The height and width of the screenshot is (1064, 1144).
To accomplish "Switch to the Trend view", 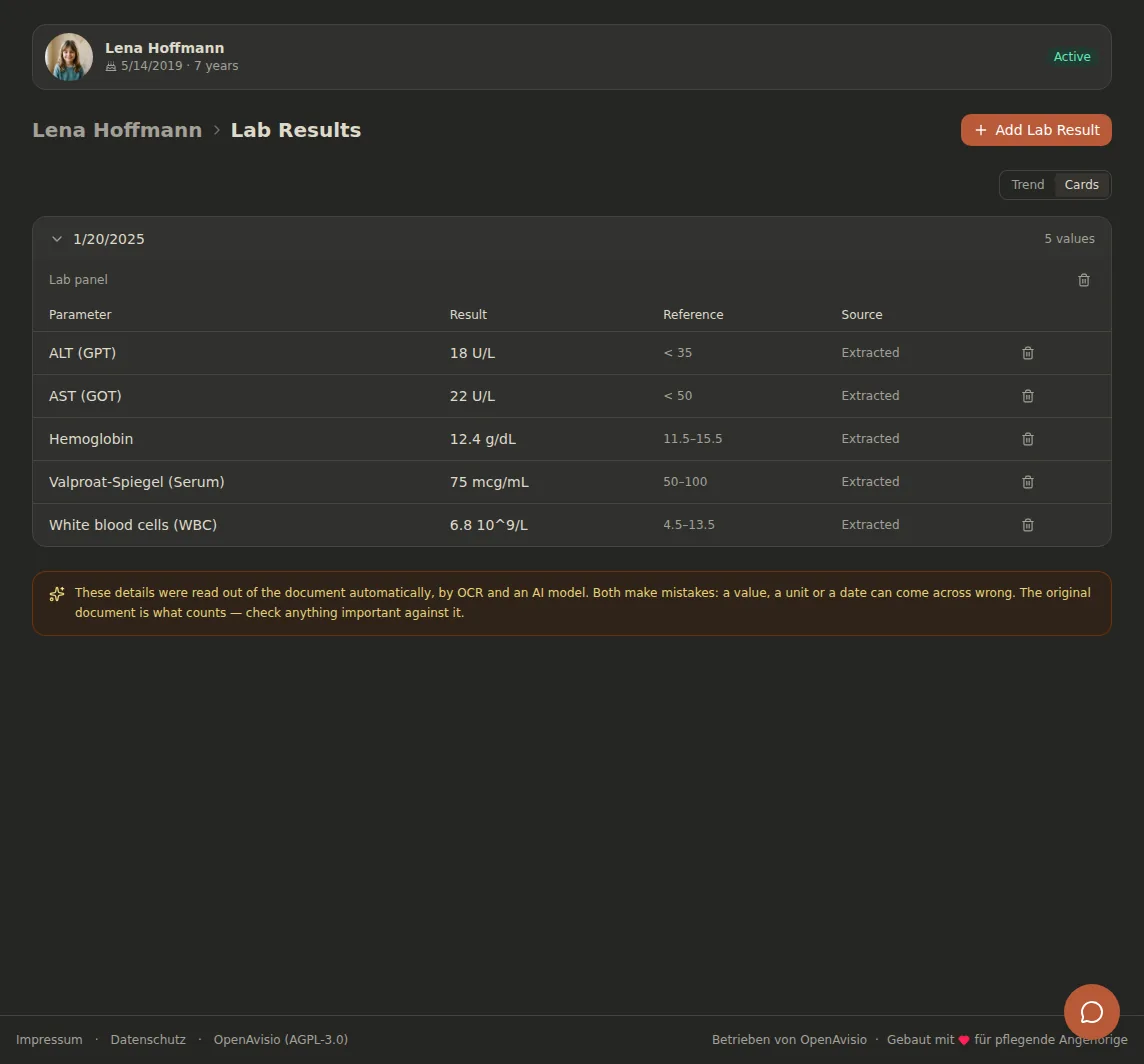I will coord(1027,185).
